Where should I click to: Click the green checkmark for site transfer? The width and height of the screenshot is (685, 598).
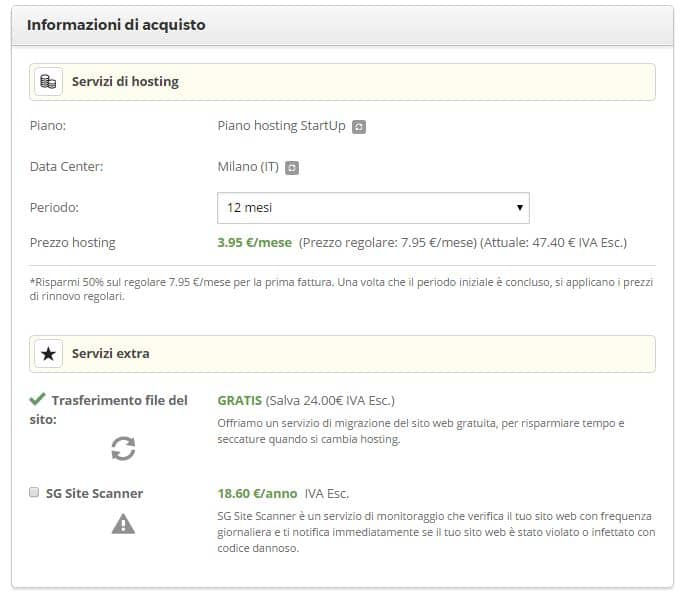[38, 399]
